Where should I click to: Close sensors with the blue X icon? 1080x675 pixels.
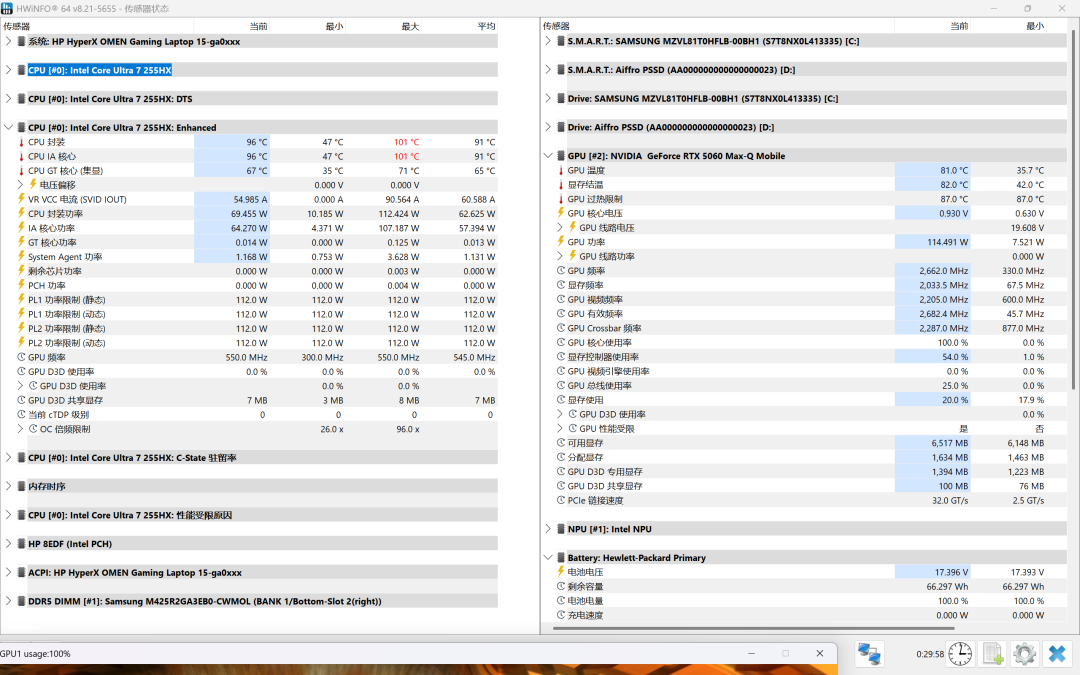[x=1057, y=654]
